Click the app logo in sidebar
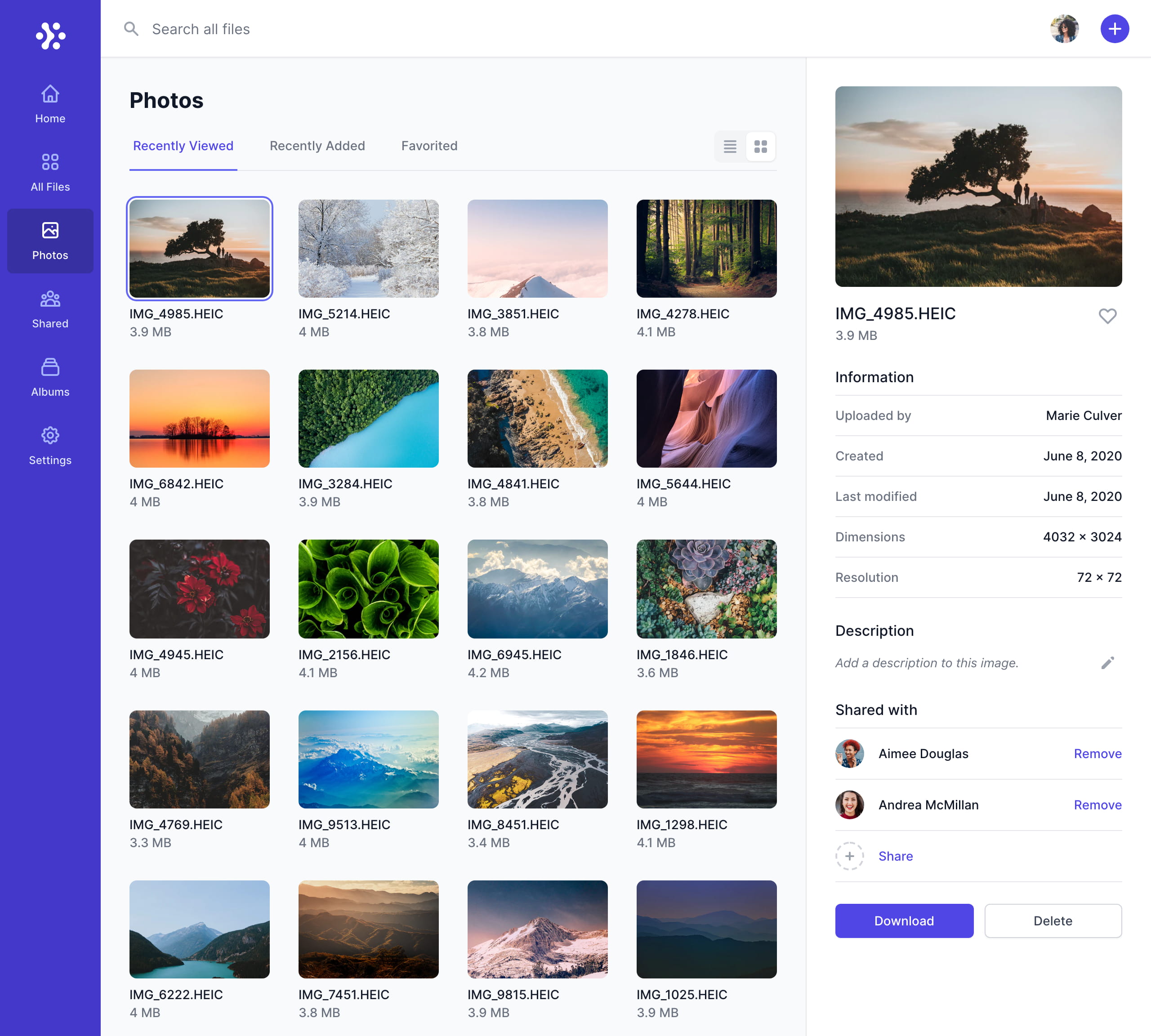The width and height of the screenshot is (1151, 1036). click(x=50, y=36)
